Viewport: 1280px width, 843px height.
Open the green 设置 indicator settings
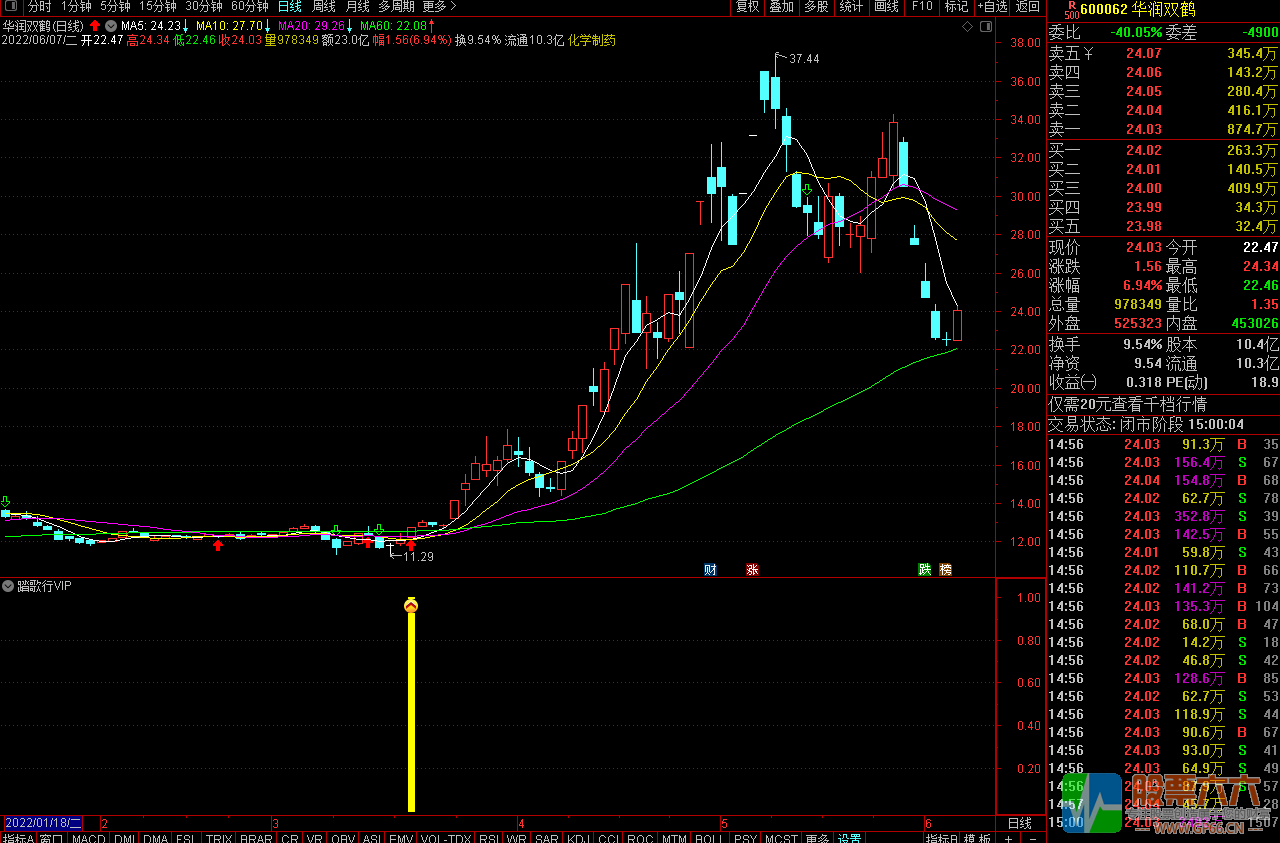click(849, 838)
